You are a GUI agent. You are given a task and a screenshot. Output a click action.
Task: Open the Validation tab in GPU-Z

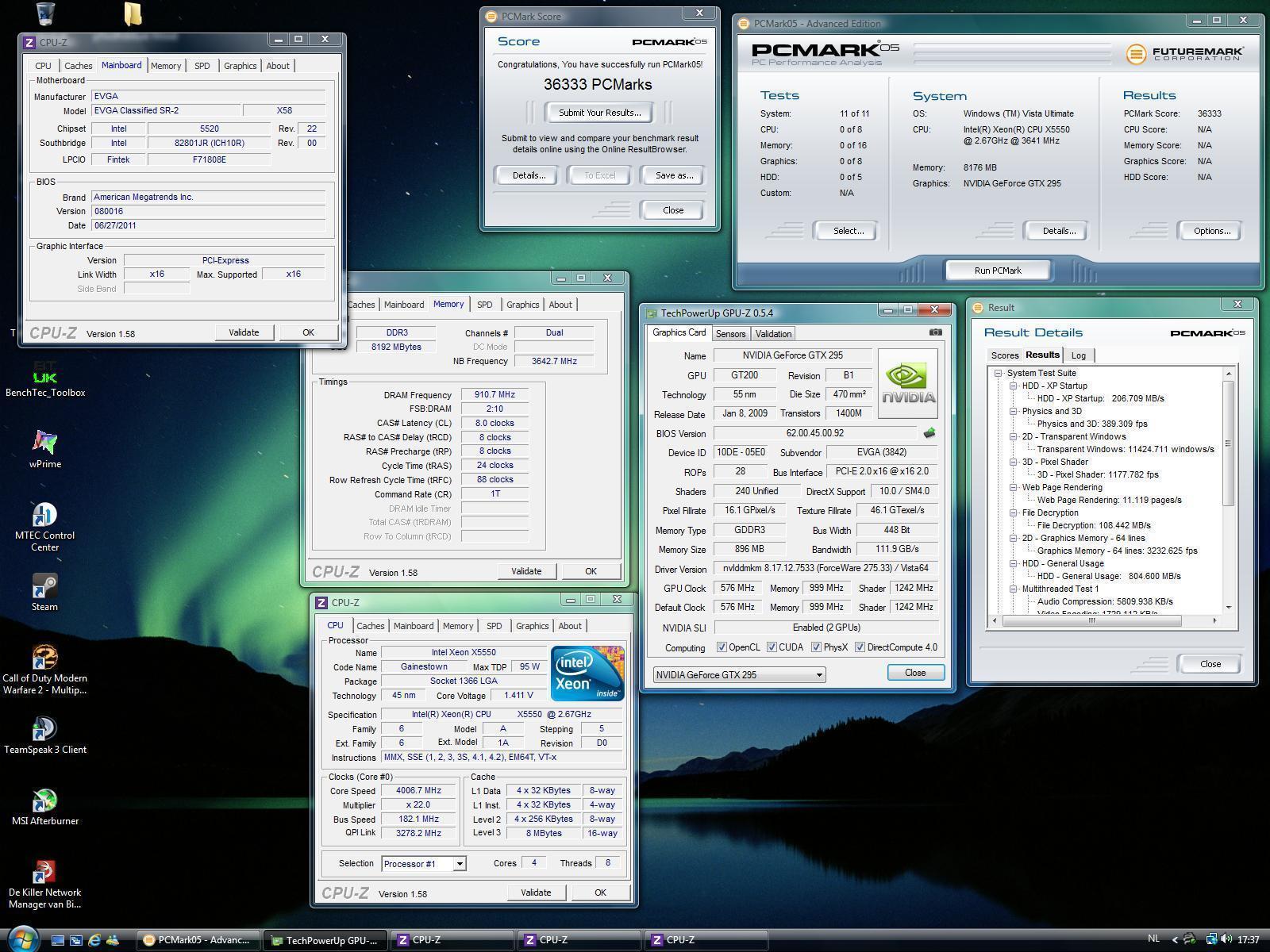[773, 334]
